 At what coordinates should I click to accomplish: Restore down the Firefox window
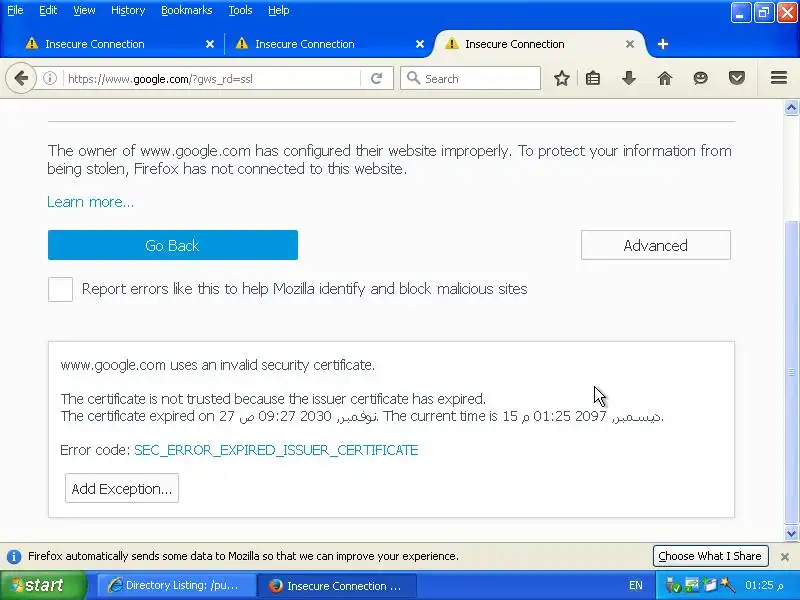764,13
